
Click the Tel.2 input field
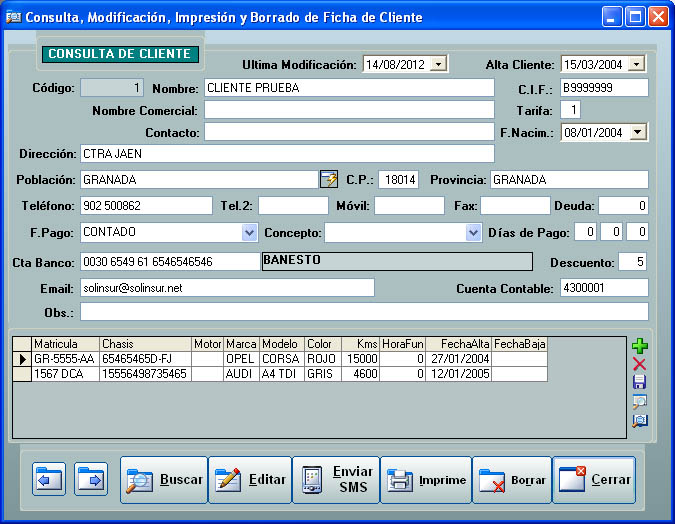293,205
